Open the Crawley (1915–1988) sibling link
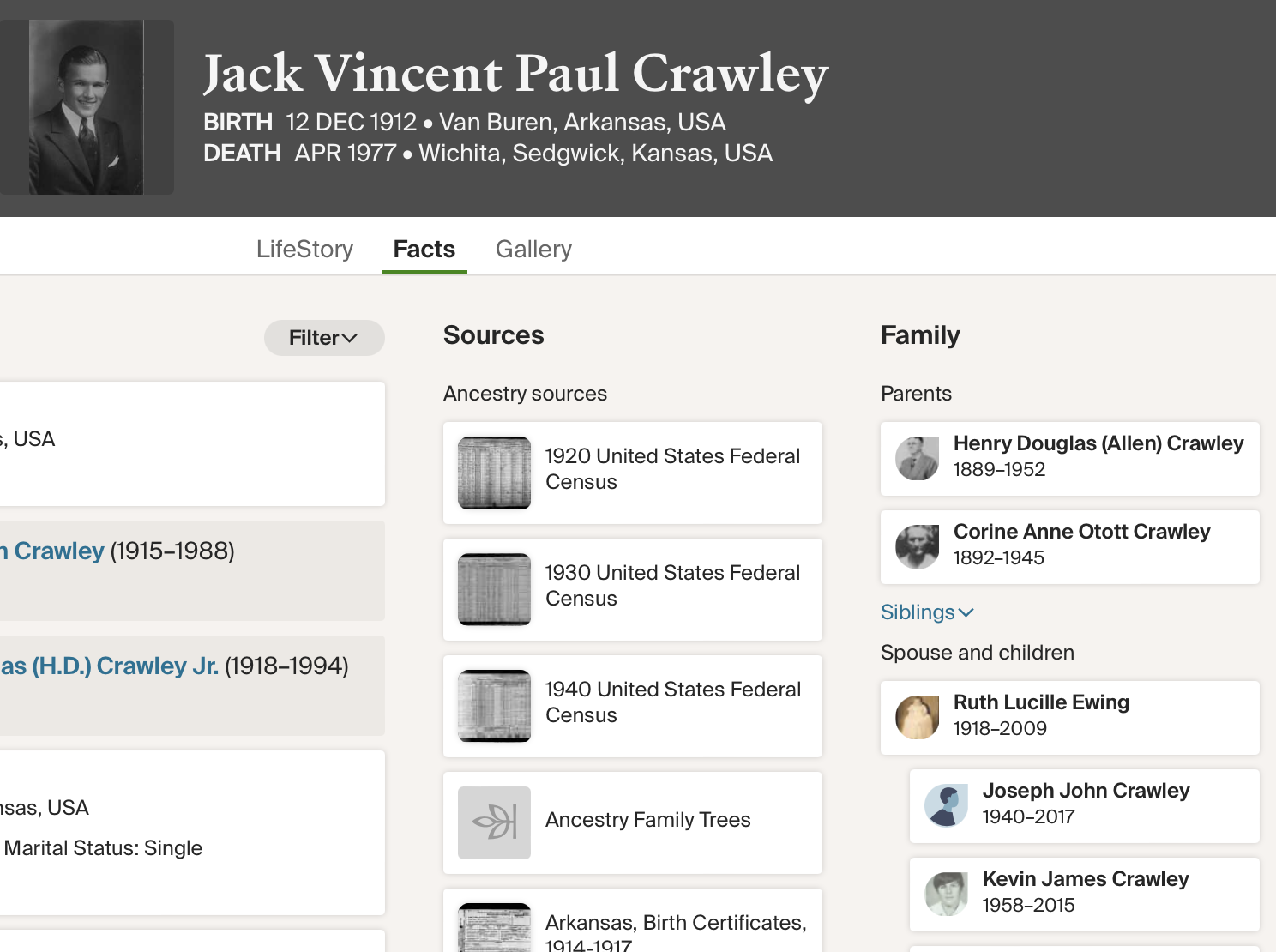The width and height of the screenshot is (1276, 952). tap(57, 551)
